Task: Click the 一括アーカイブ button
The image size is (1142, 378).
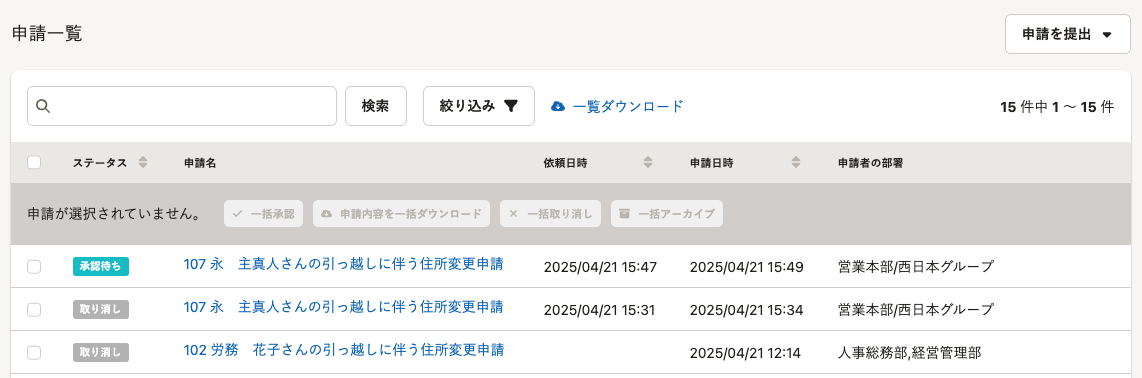Action: pyautogui.click(x=667, y=214)
